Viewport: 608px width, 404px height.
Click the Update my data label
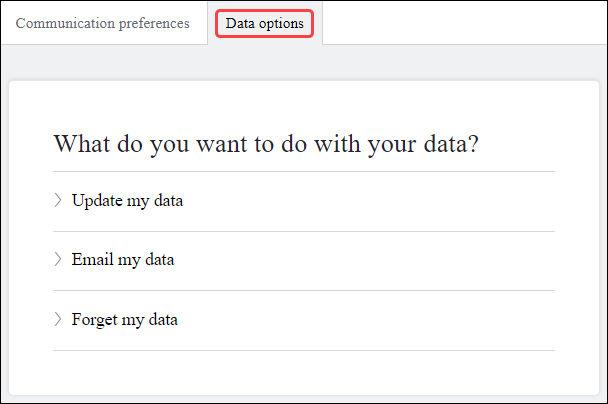(x=127, y=200)
